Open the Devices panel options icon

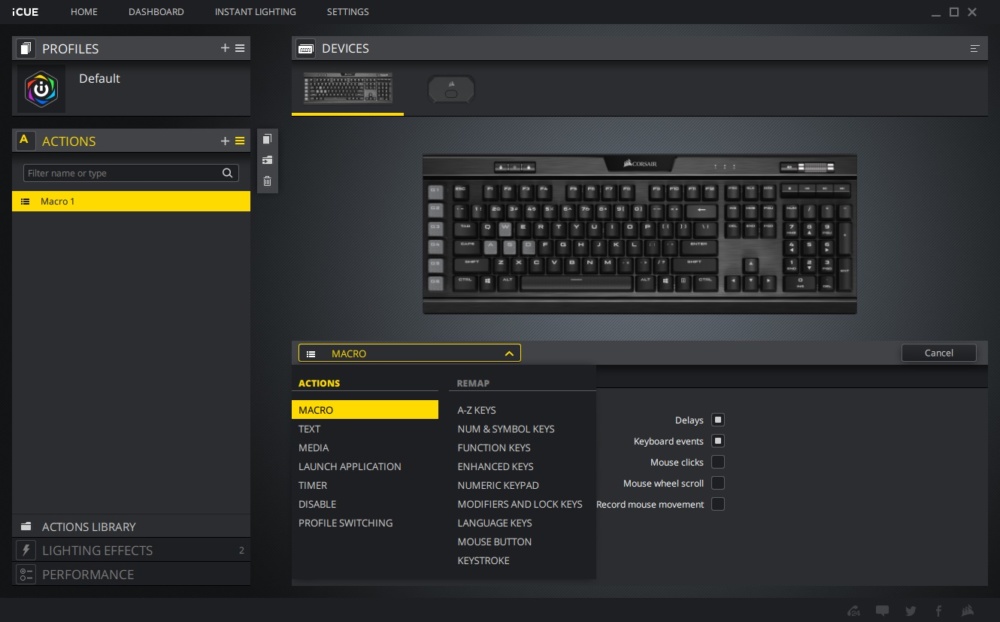[x=974, y=48]
